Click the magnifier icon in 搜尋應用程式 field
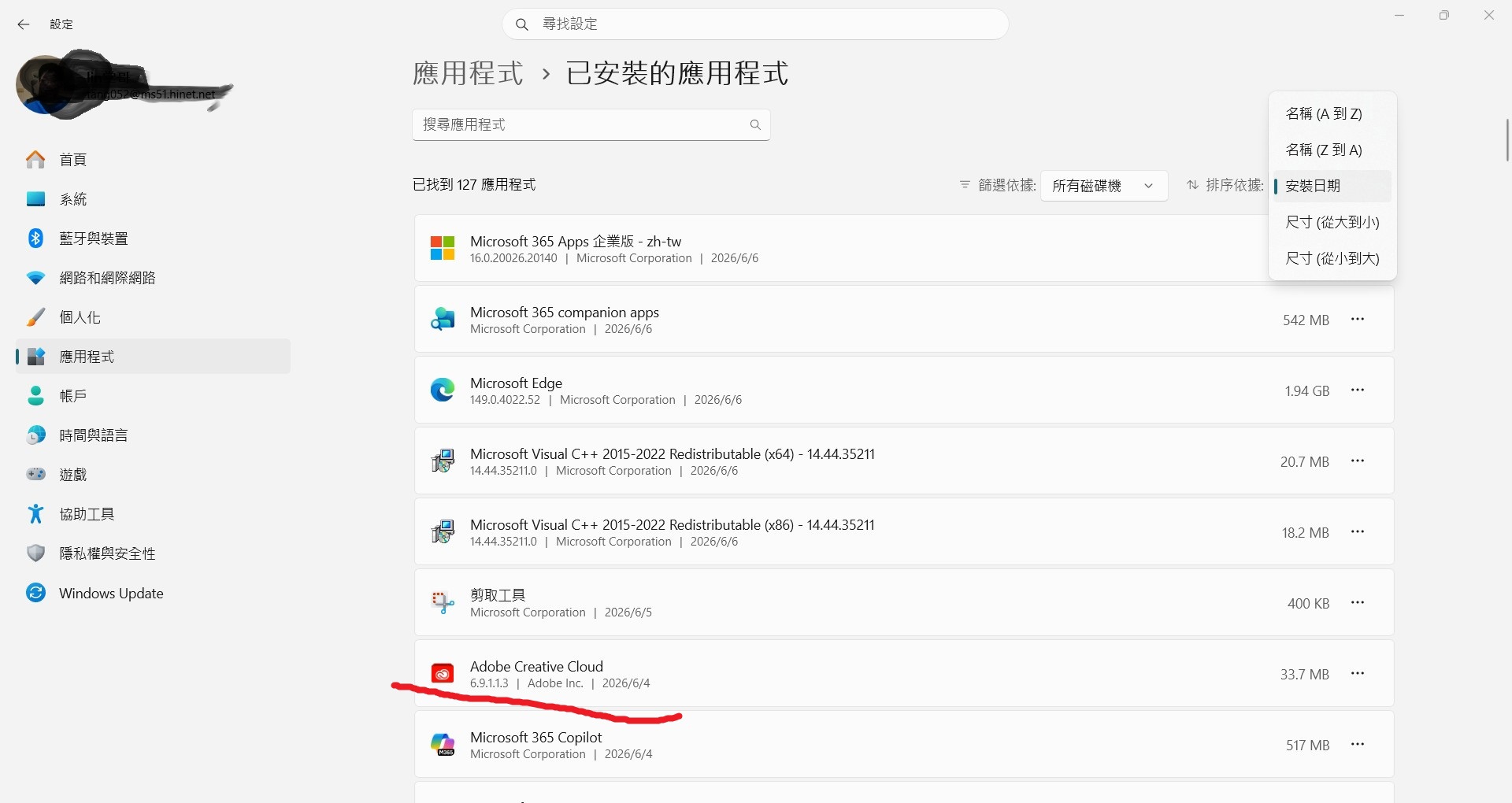This screenshot has height=803, width=1512. [x=755, y=124]
